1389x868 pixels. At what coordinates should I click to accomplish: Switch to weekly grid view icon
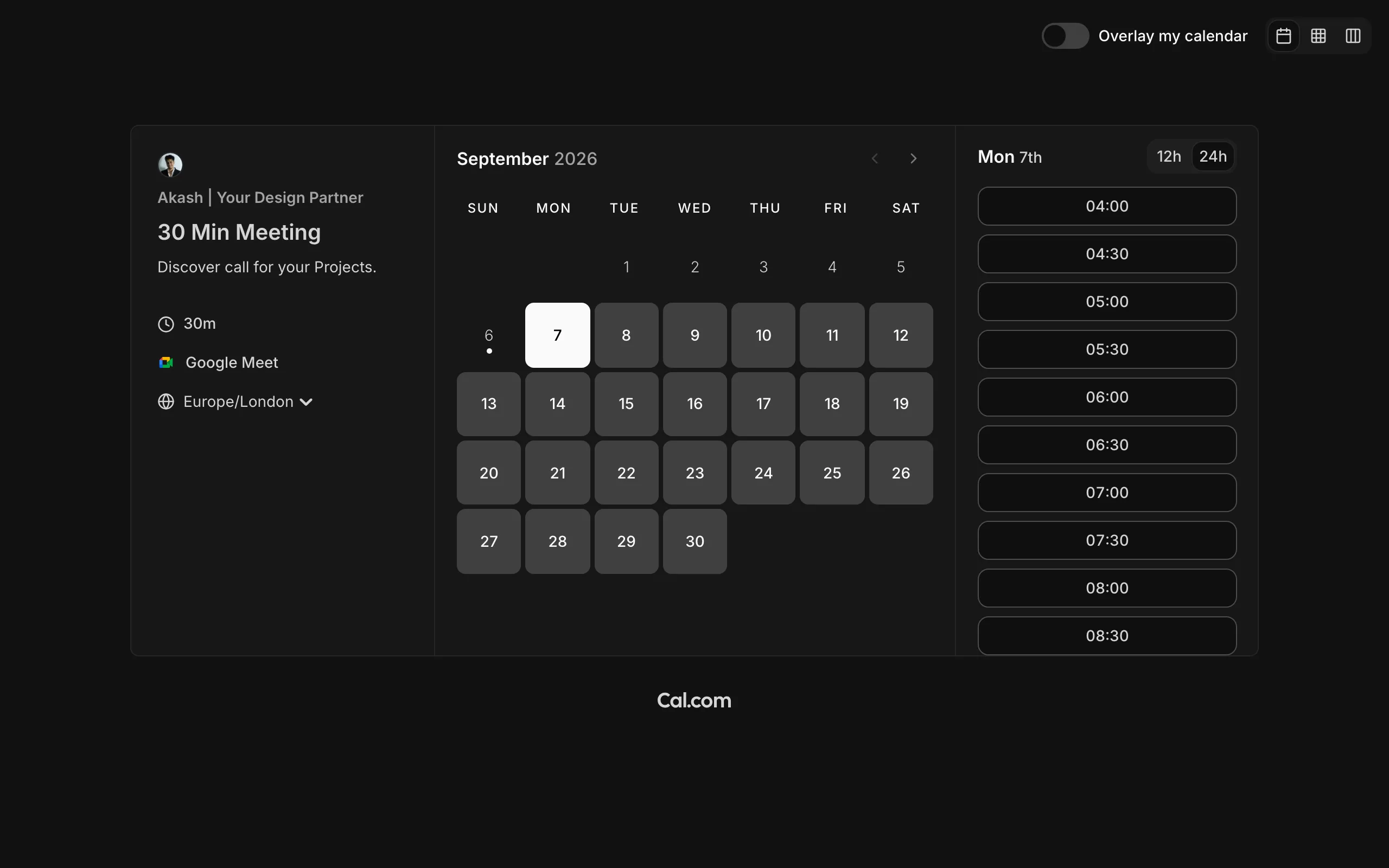tap(1318, 36)
